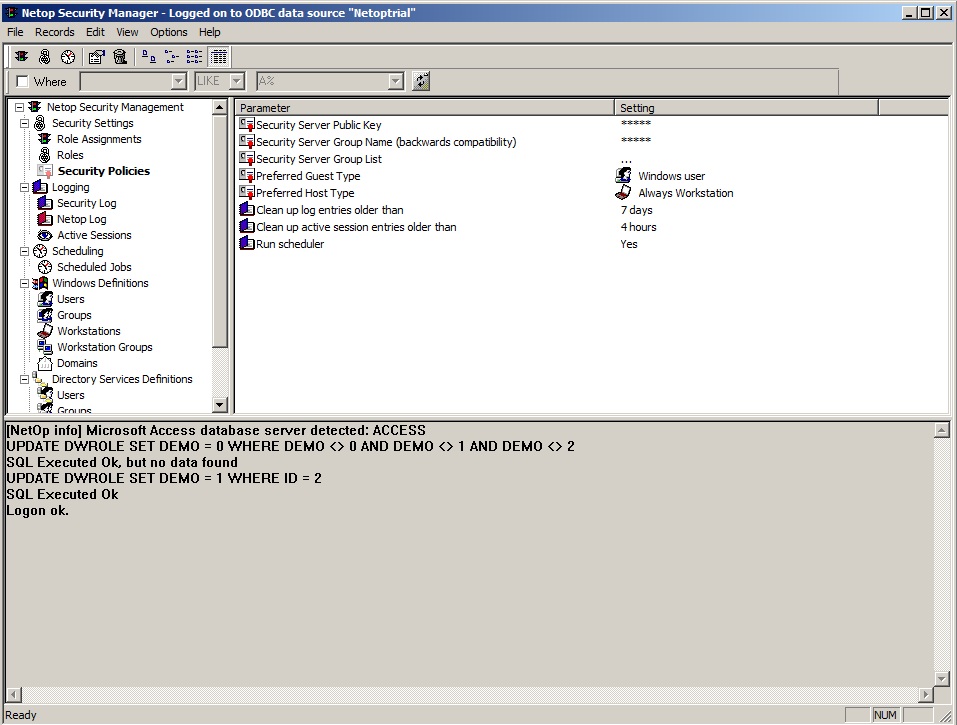Click the Logging book icon in tree
Viewport: 957px width, 725px height.
click(x=40, y=187)
